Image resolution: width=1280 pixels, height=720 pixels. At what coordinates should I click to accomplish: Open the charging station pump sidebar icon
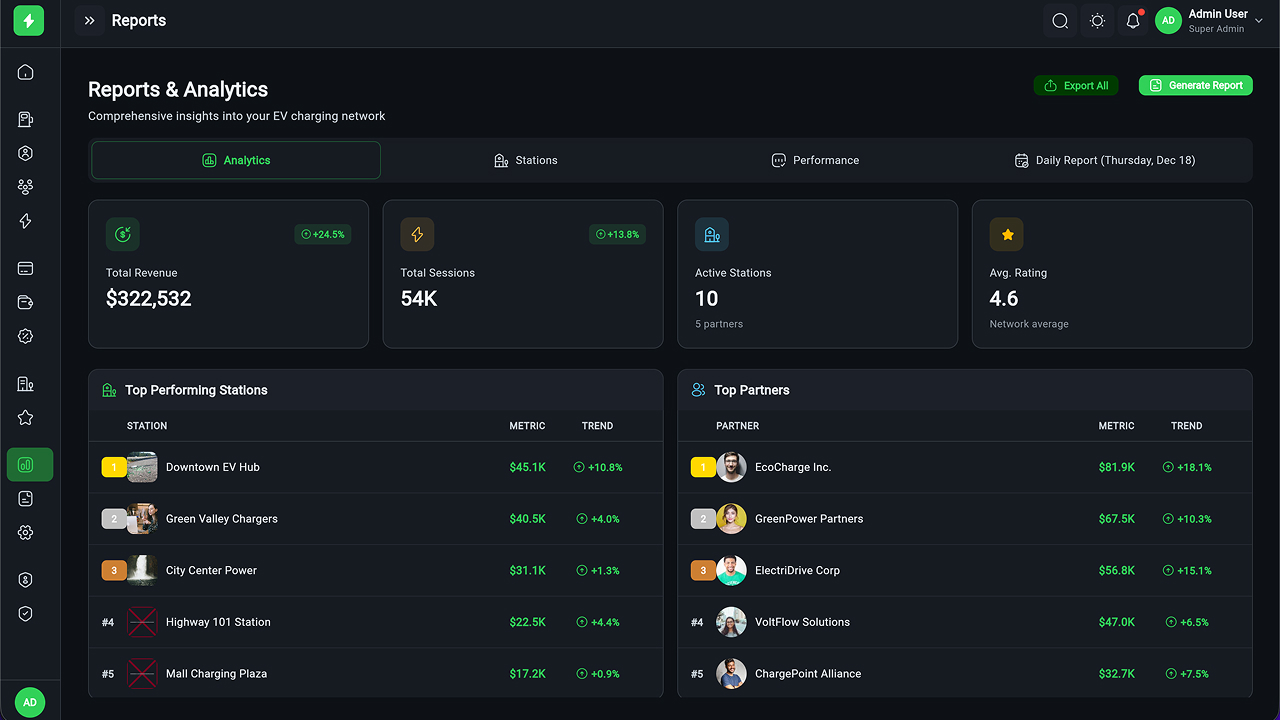26,120
